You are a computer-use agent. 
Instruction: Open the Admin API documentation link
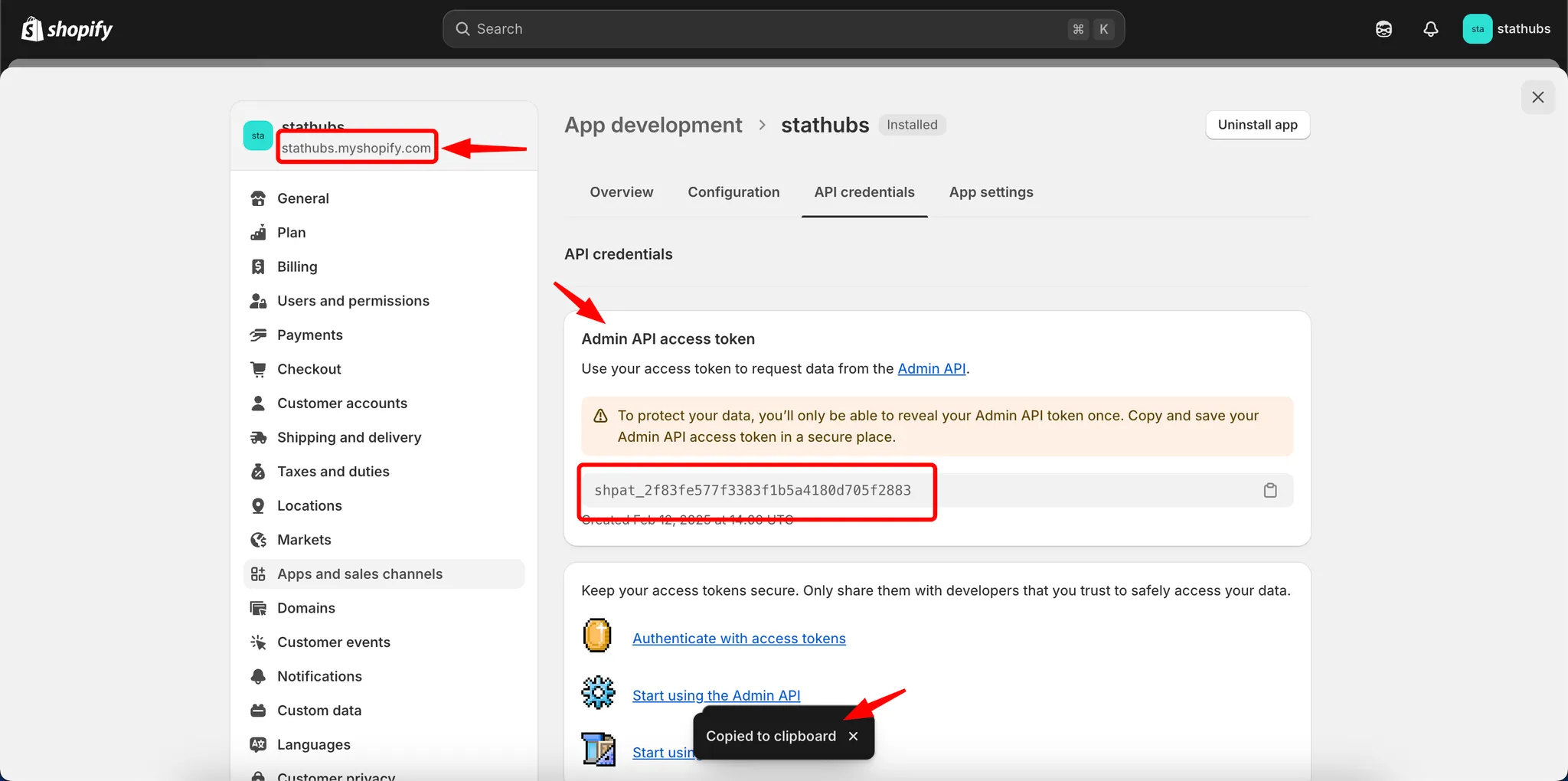coord(931,368)
